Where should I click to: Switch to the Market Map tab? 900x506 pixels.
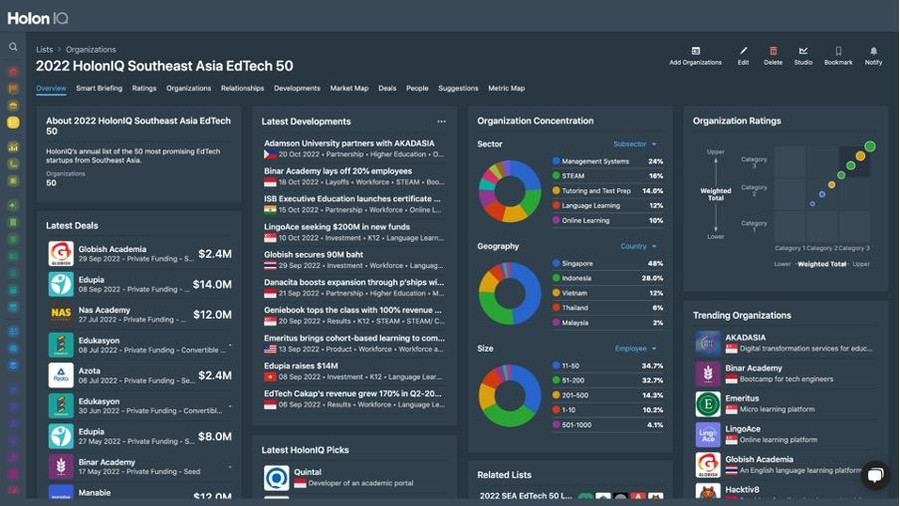(349, 88)
